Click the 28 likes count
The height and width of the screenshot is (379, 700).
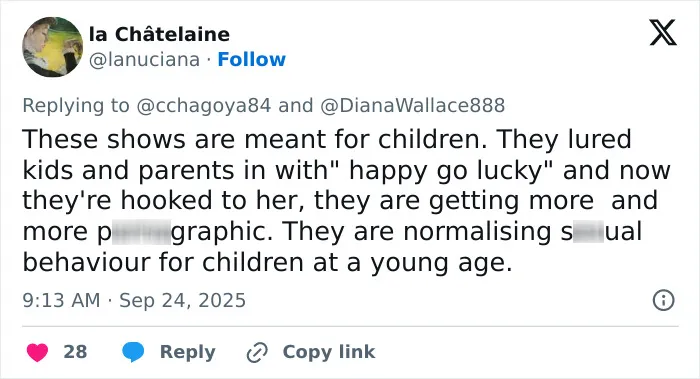click(75, 352)
